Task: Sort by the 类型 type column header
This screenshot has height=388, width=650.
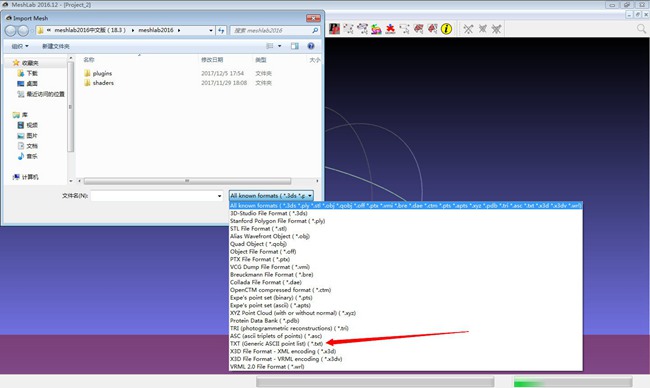Action: (261, 60)
